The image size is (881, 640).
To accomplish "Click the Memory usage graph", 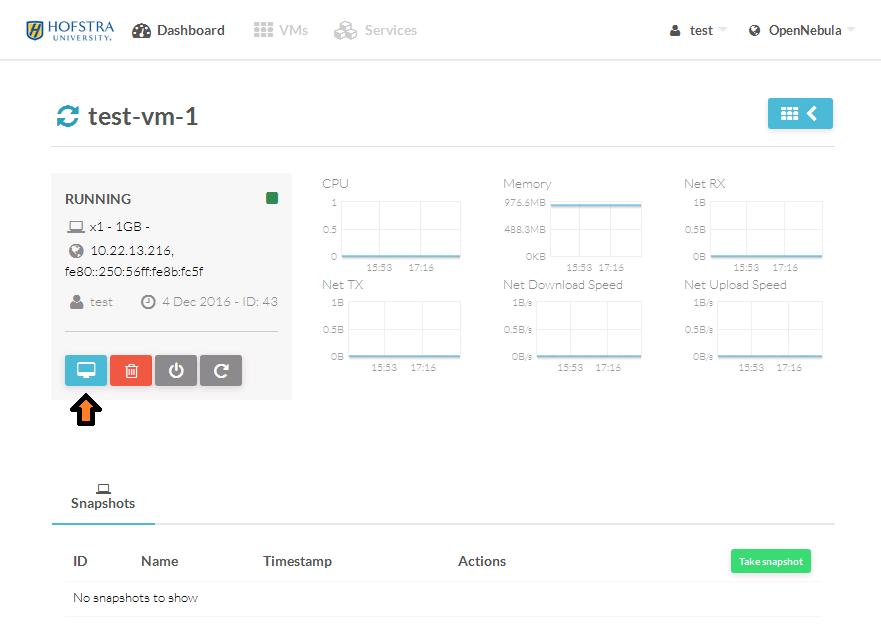I will click(x=595, y=229).
